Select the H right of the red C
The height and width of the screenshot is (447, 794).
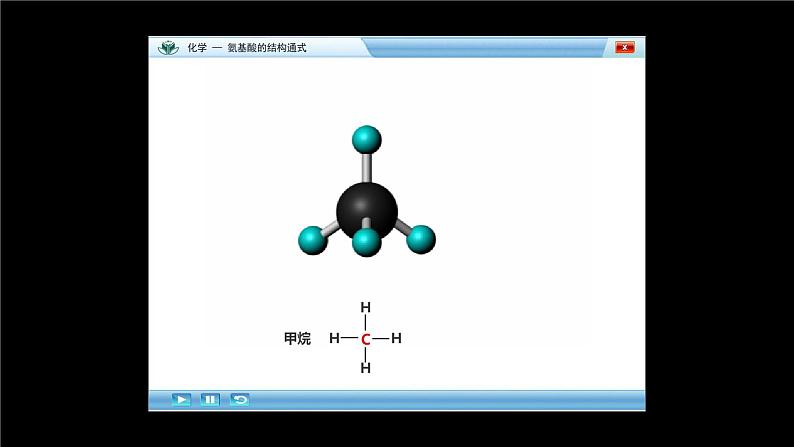point(397,339)
